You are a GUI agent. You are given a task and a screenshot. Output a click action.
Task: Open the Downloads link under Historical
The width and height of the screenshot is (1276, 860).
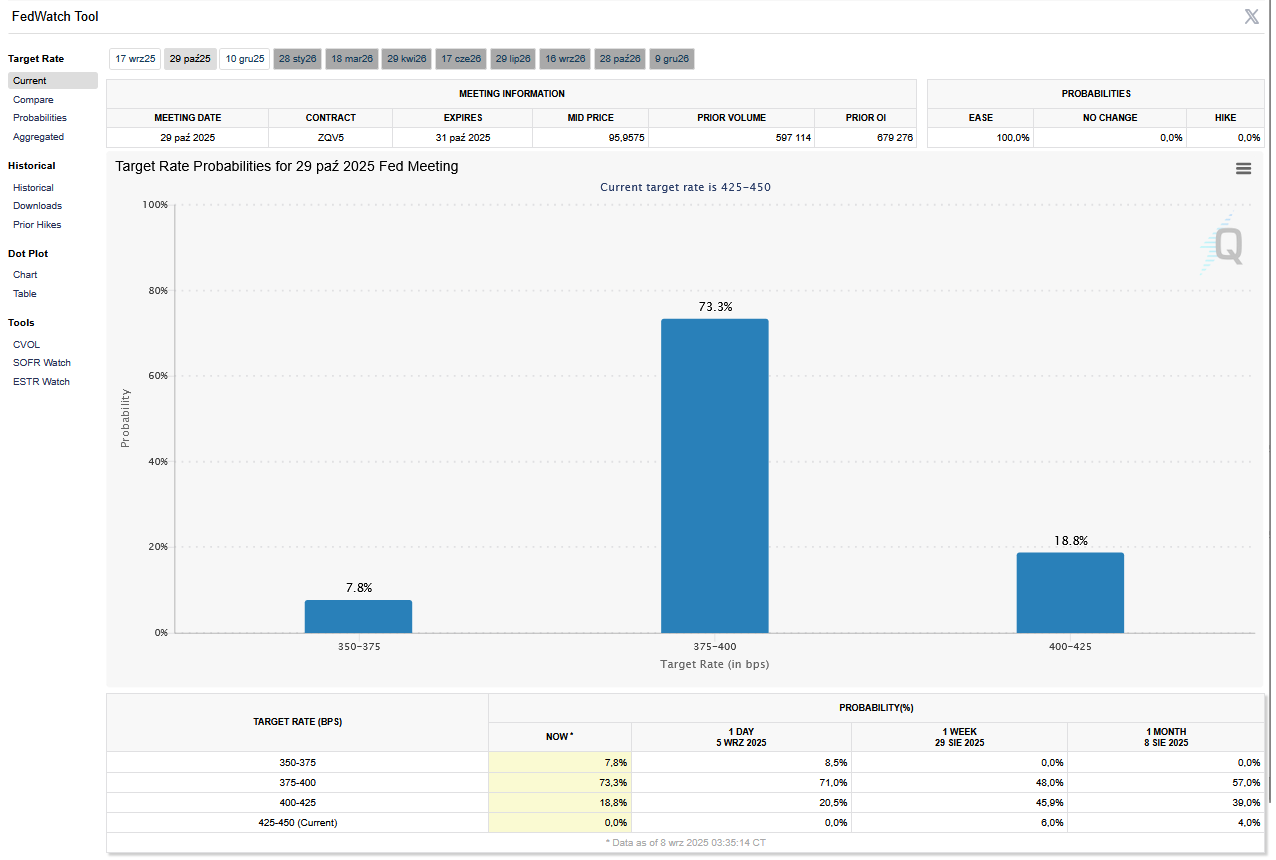[x=37, y=206]
